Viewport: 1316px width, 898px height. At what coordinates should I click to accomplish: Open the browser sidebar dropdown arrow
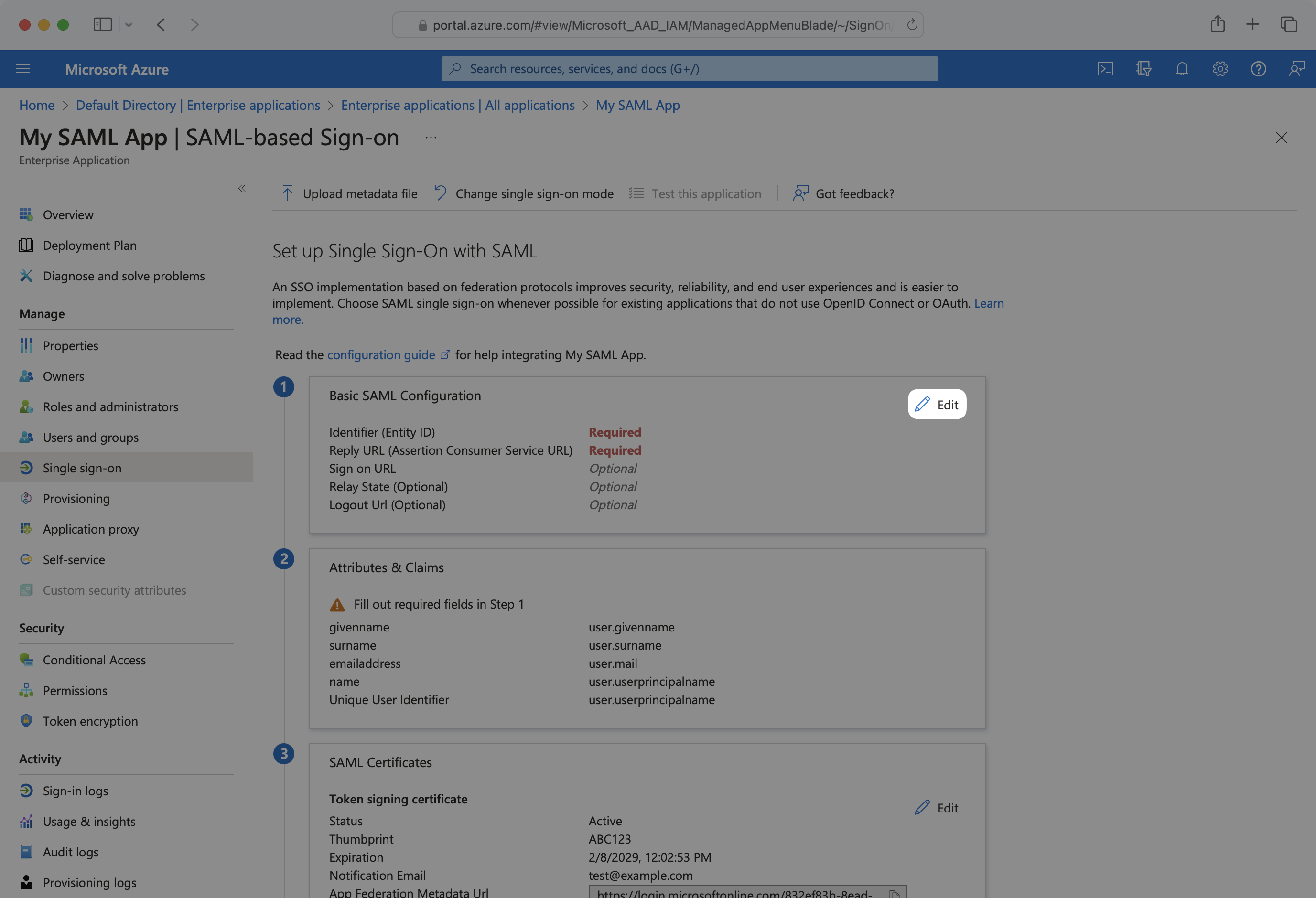[x=129, y=24]
